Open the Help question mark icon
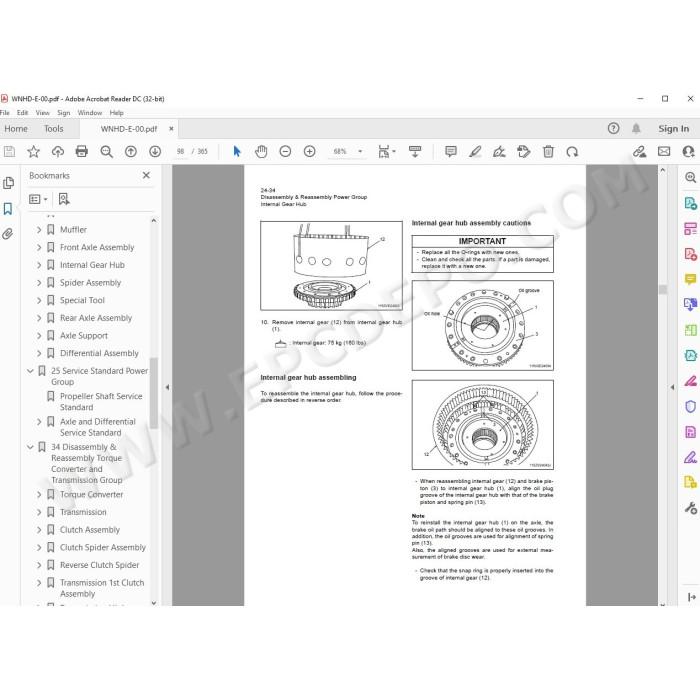Image resolution: width=700 pixels, height=700 pixels. coord(613,129)
